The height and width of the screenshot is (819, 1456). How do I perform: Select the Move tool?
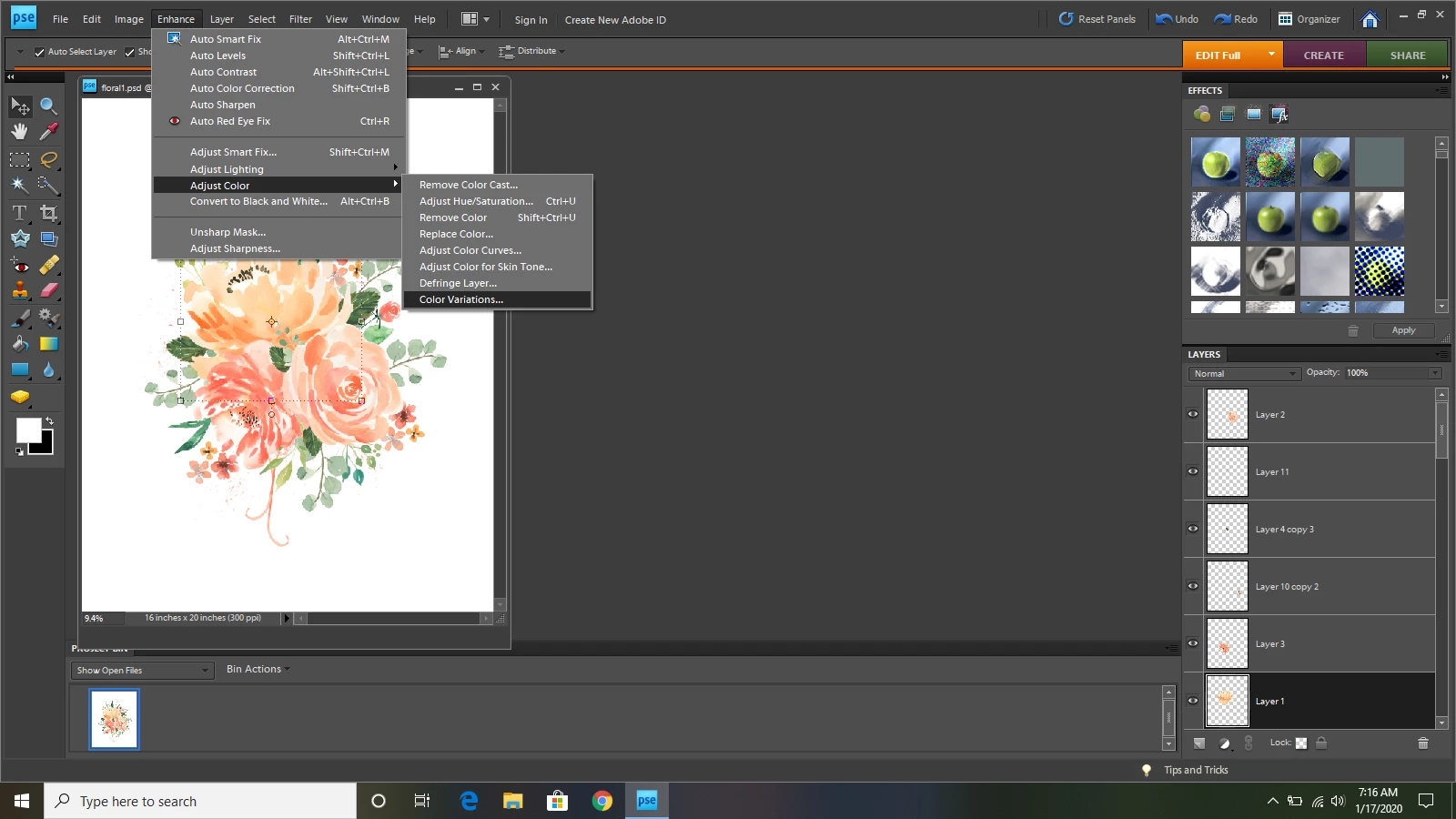(x=20, y=106)
